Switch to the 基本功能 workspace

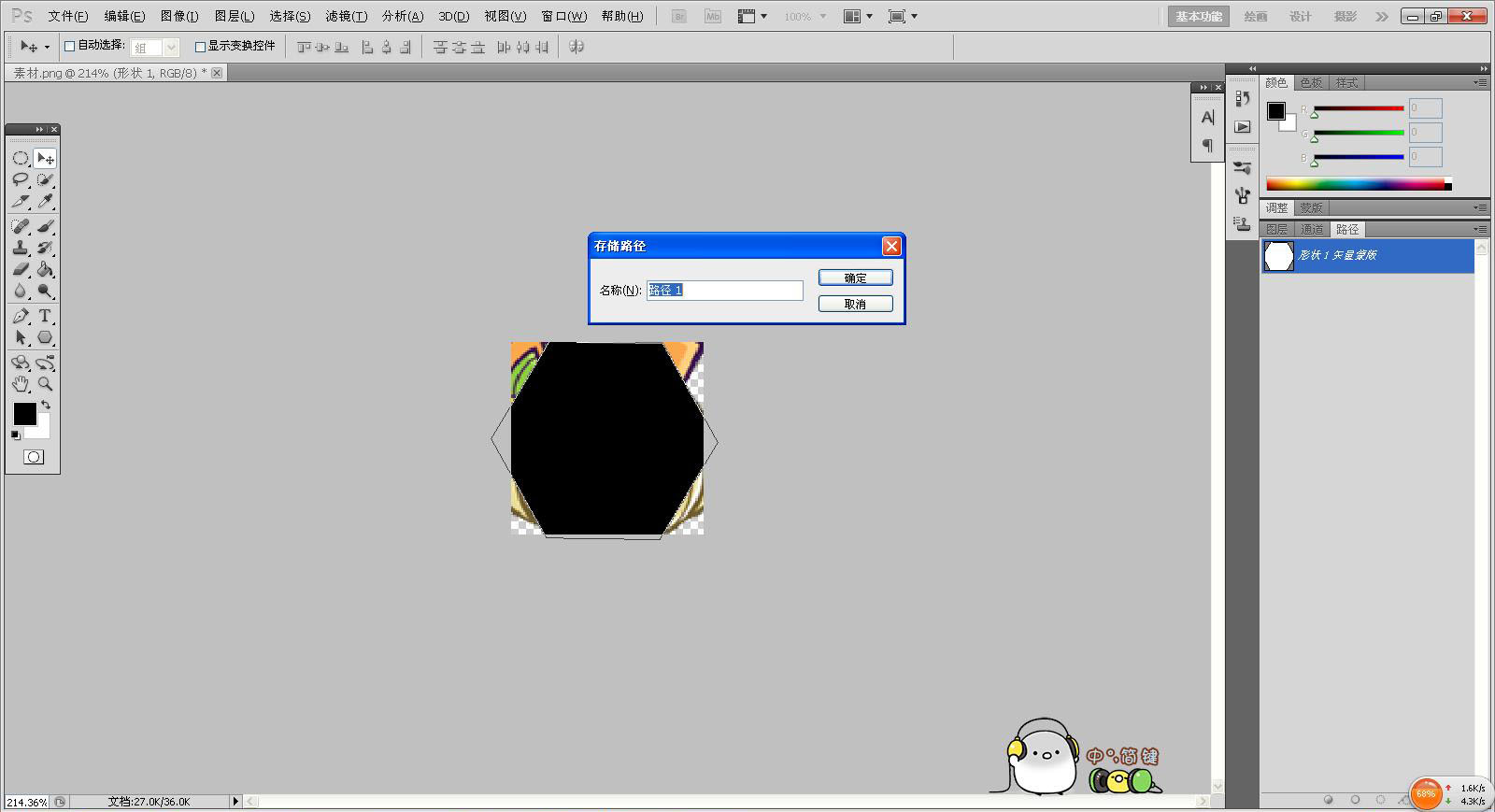pyautogui.click(x=1199, y=17)
